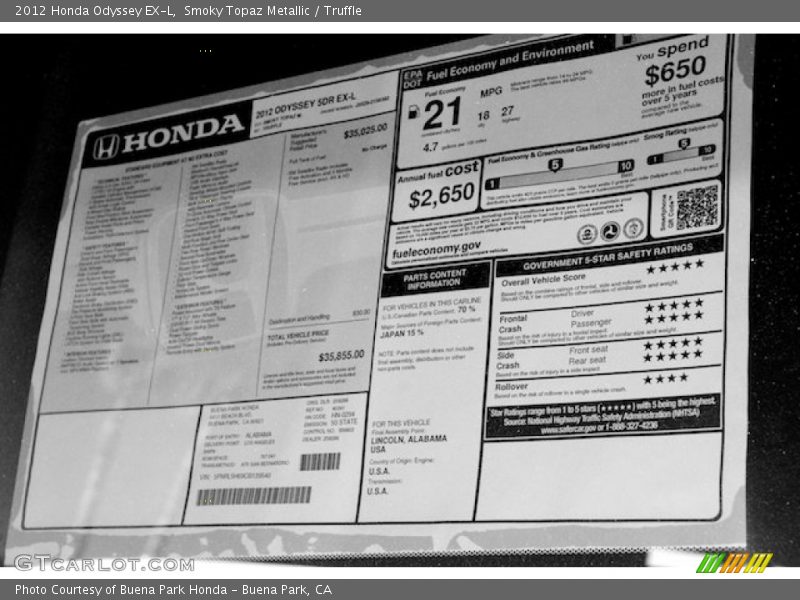The width and height of the screenshot is (800, 600).
Task: Click the "$35,855.00" total price
Action: (x=341, y=356)
